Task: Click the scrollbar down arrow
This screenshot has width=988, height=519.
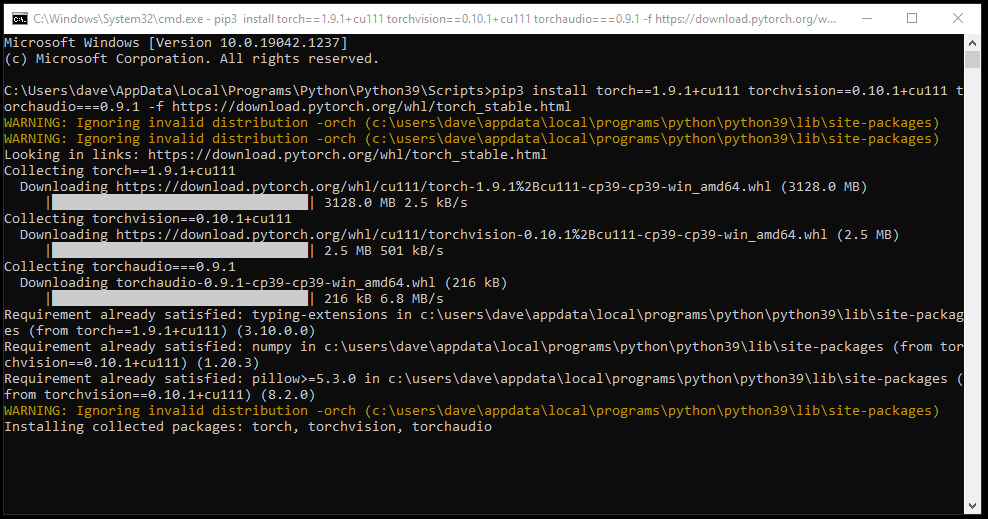Action: click(x=972, y=506)
